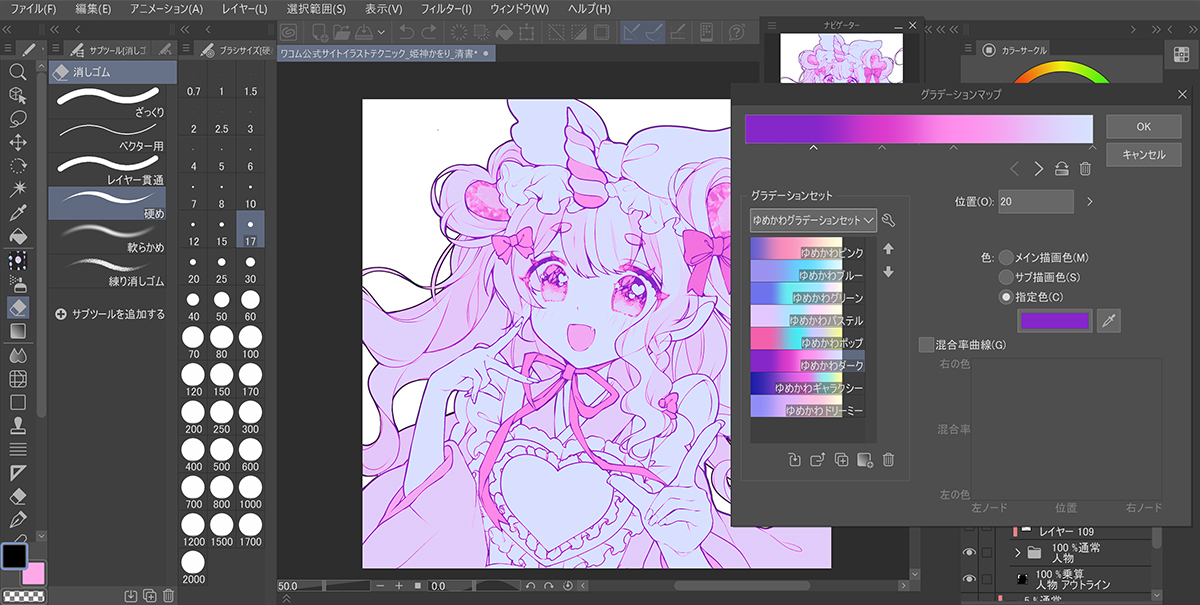Select the Auto select magic wand tool
This screenshot has width=1200, height=605.
tap(17, 188)
